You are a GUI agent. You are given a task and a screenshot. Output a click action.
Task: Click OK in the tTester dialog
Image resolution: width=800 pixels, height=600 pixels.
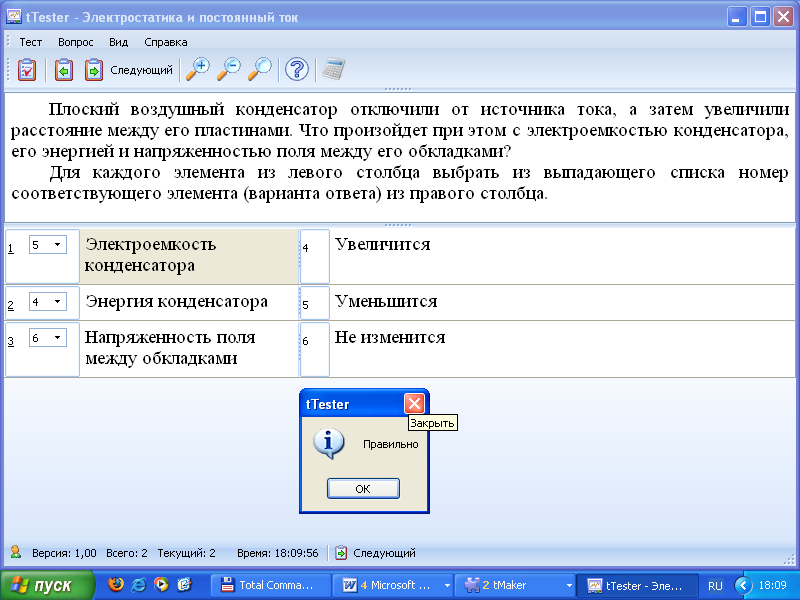point(363,489)
